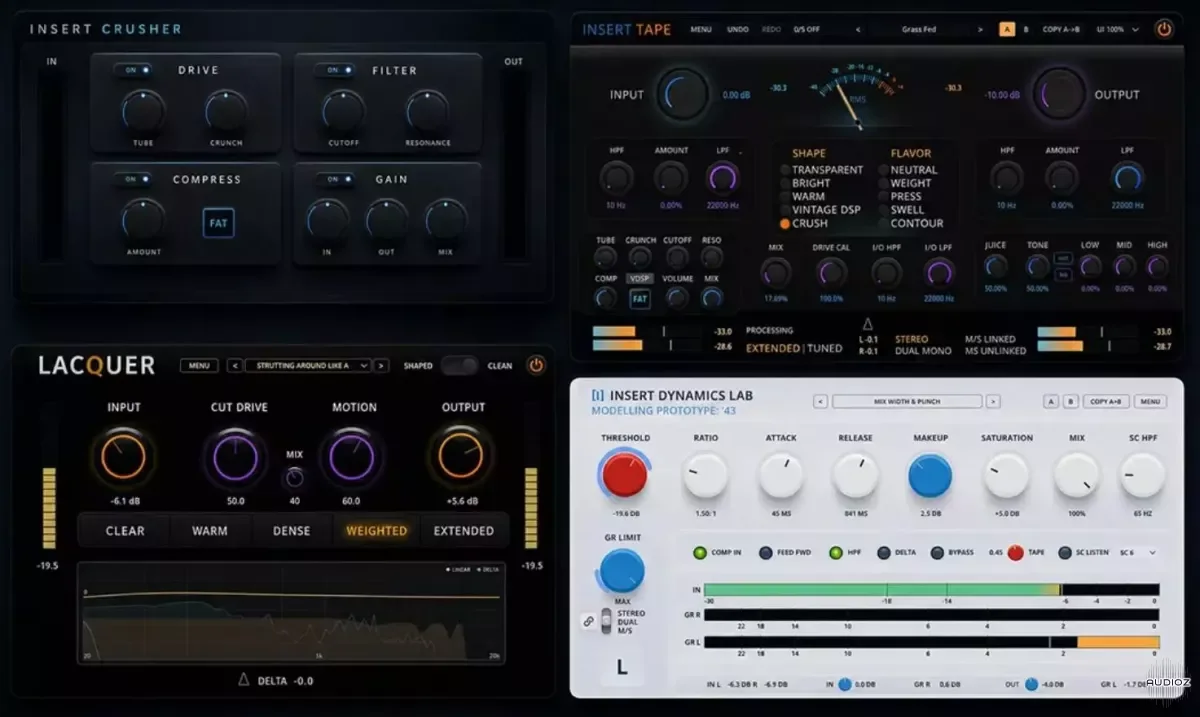1200x717 pixels.
Task: Click previous preset arrow in Lacquer
Action: coord(235,366)
